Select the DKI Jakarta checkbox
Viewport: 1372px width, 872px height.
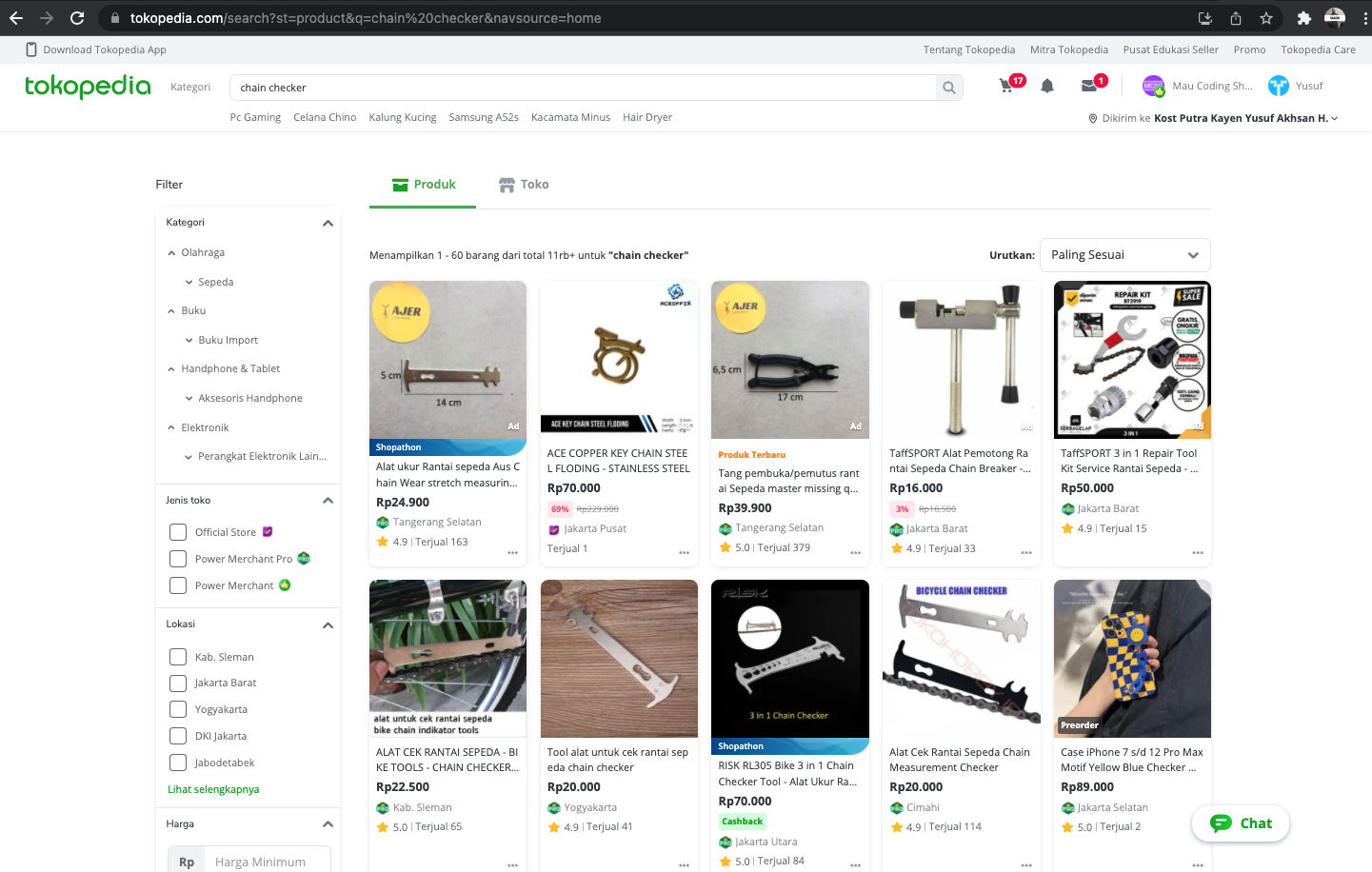tap(178, 736)
